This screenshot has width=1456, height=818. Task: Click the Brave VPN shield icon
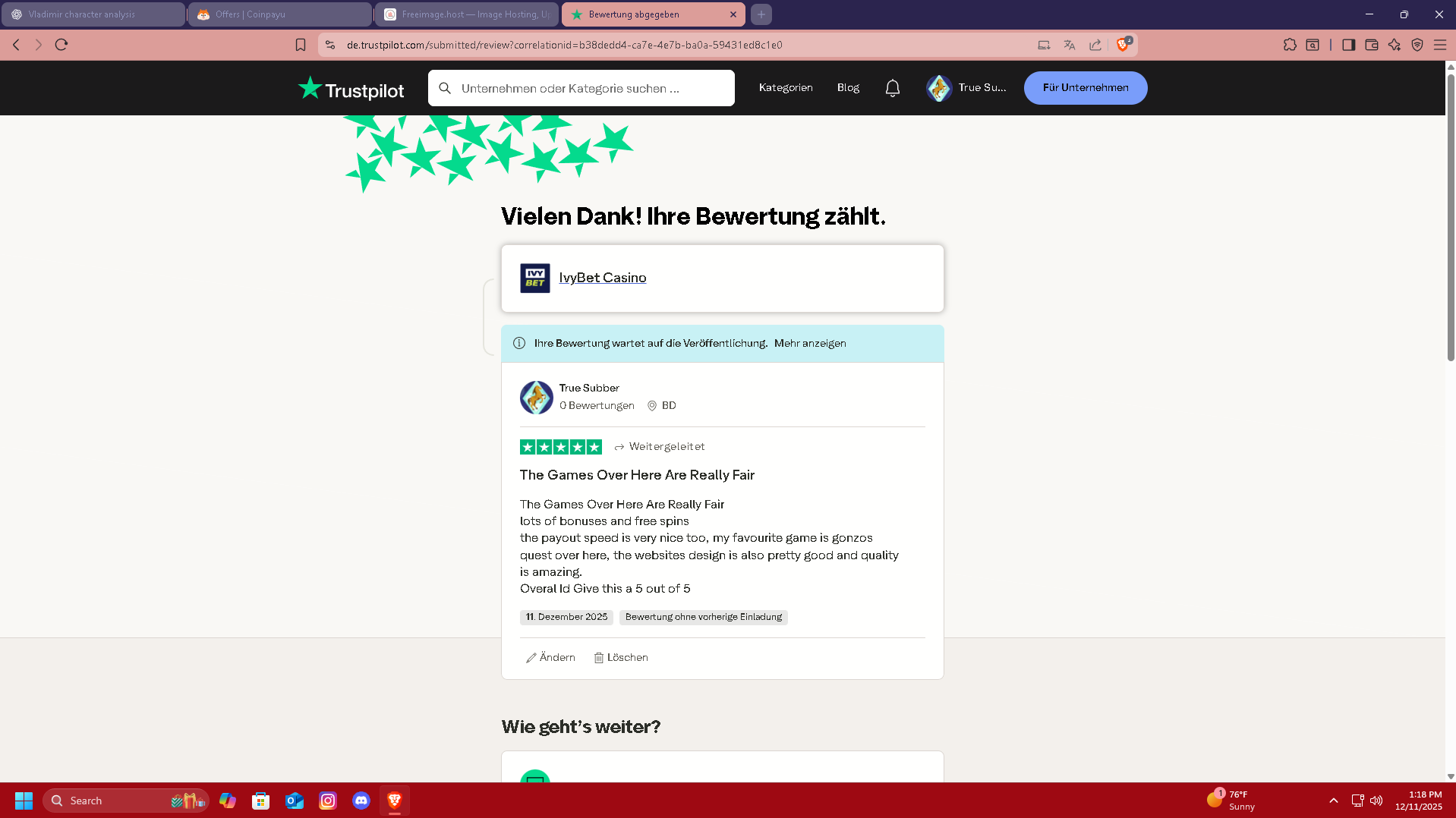pyautogui.click(x=1417, y=45)
